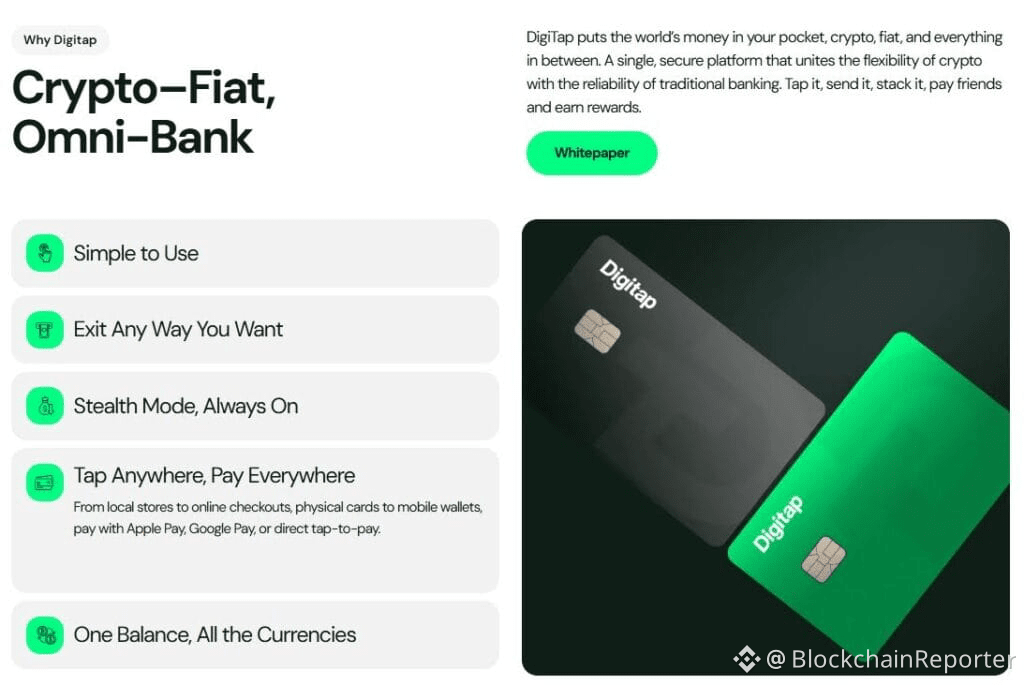This screenshot has width=1024, height=685.
Task: Expand the Stealth Mode, Always On panel
Action: pos(255,406)
